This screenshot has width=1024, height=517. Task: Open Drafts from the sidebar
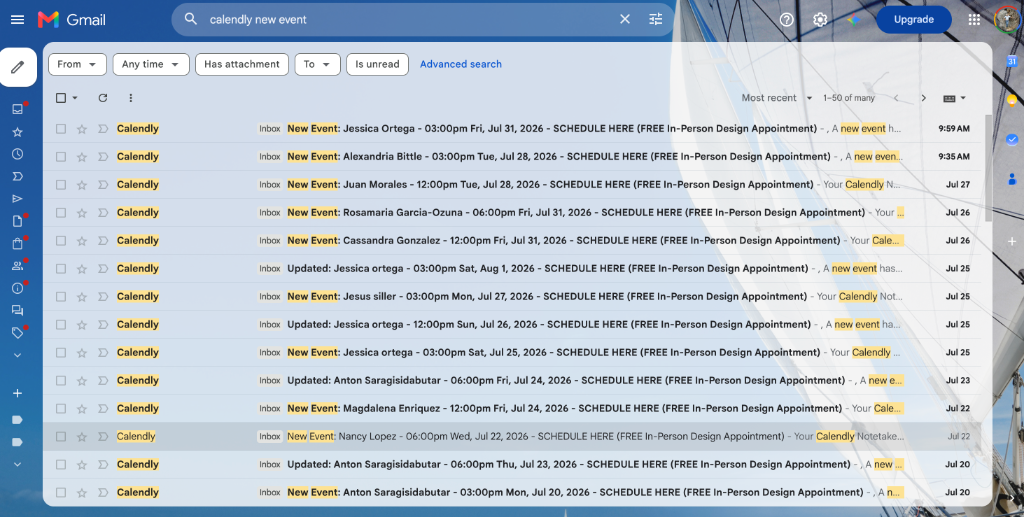[18, 221]
